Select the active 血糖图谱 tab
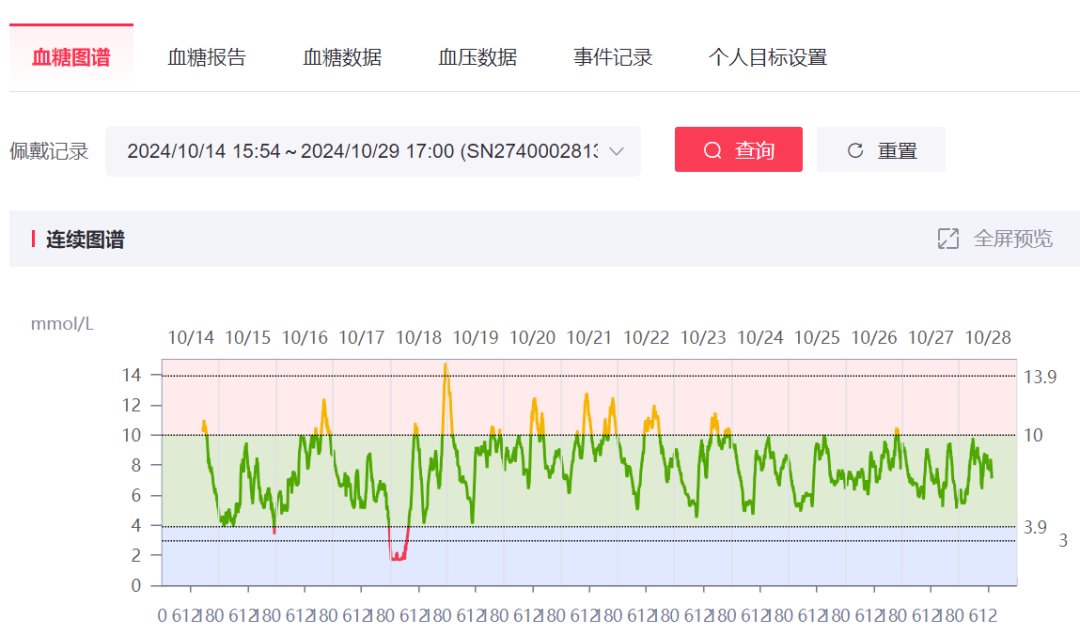Screen dimensions: 1080x635 pyautogui.click(x=70, y=57)
